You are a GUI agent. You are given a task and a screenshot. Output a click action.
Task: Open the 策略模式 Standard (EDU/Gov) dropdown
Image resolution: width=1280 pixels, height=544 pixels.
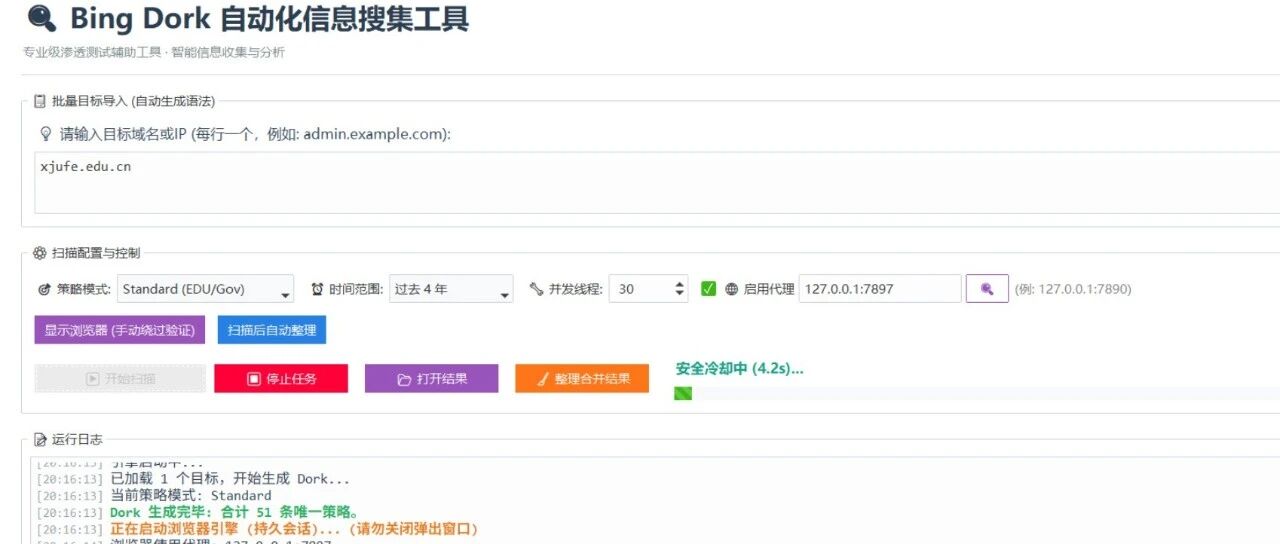[x=206, y=289]
